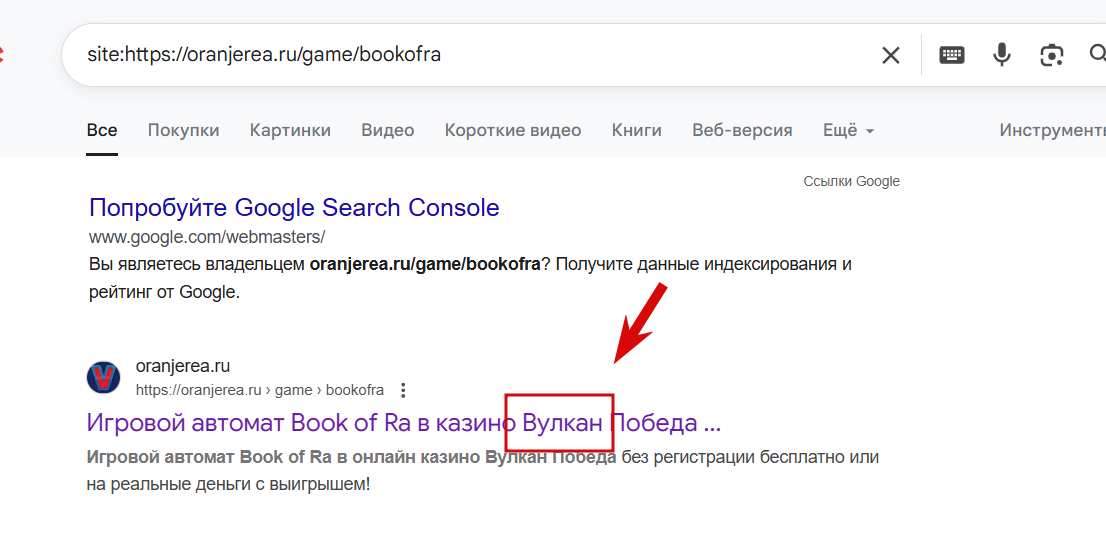Image resolution: width=1106 pixels, height=541 pixels.
Task: Open the Инструменты search tools
Action: click(1052, 130)
